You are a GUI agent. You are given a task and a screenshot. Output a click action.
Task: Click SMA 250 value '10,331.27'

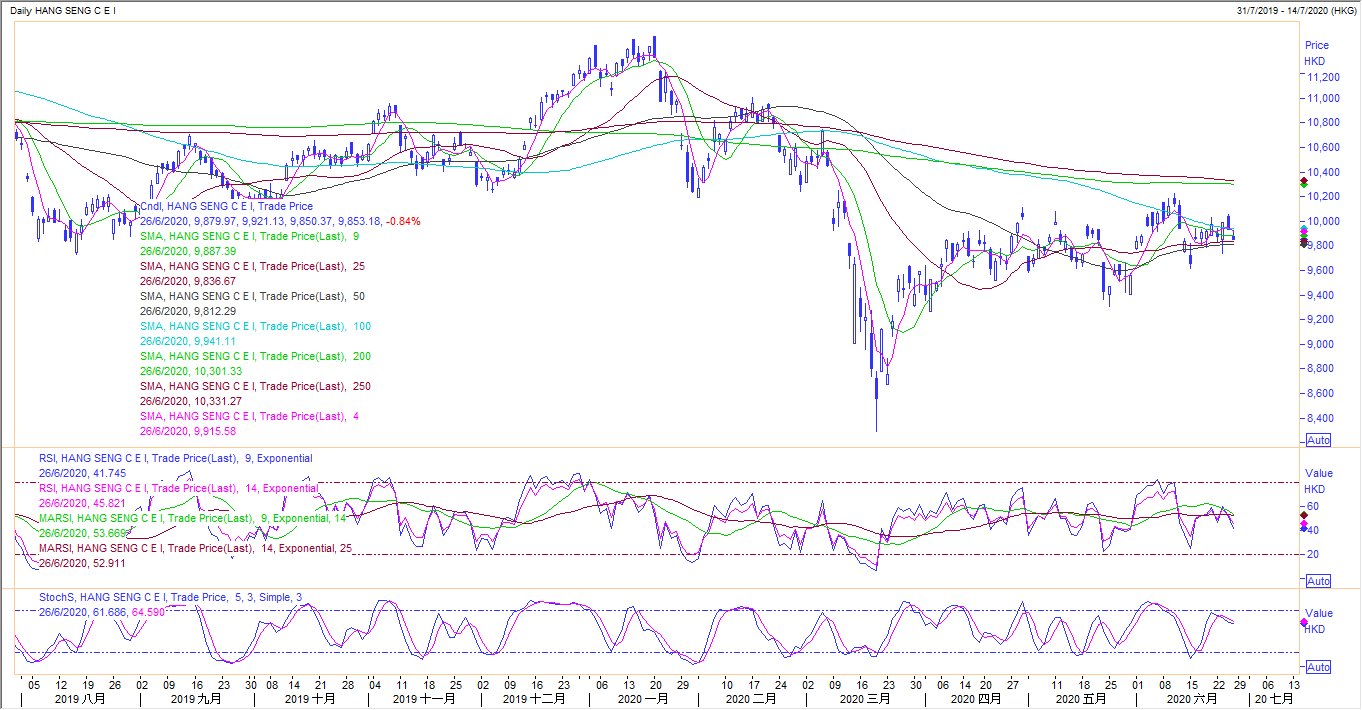(x=191, y=401)
